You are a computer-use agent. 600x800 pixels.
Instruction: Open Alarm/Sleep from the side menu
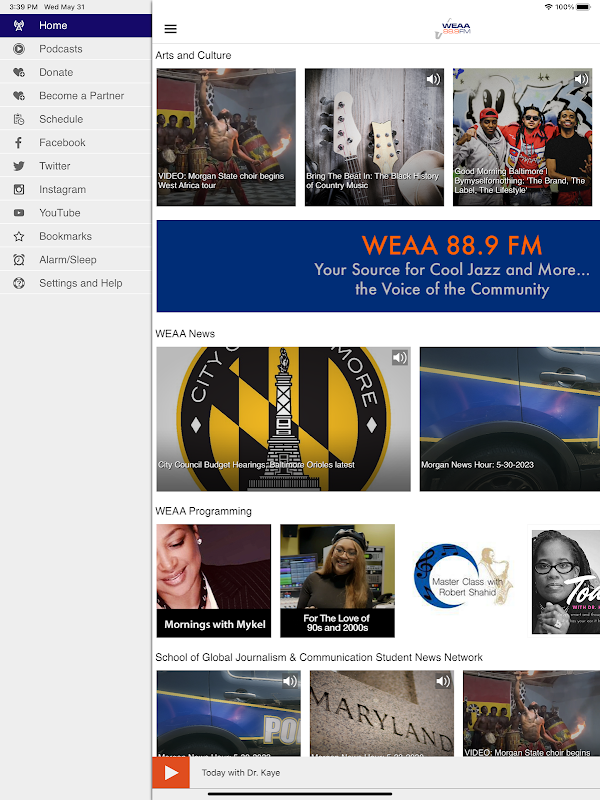(x=76, y=260)
